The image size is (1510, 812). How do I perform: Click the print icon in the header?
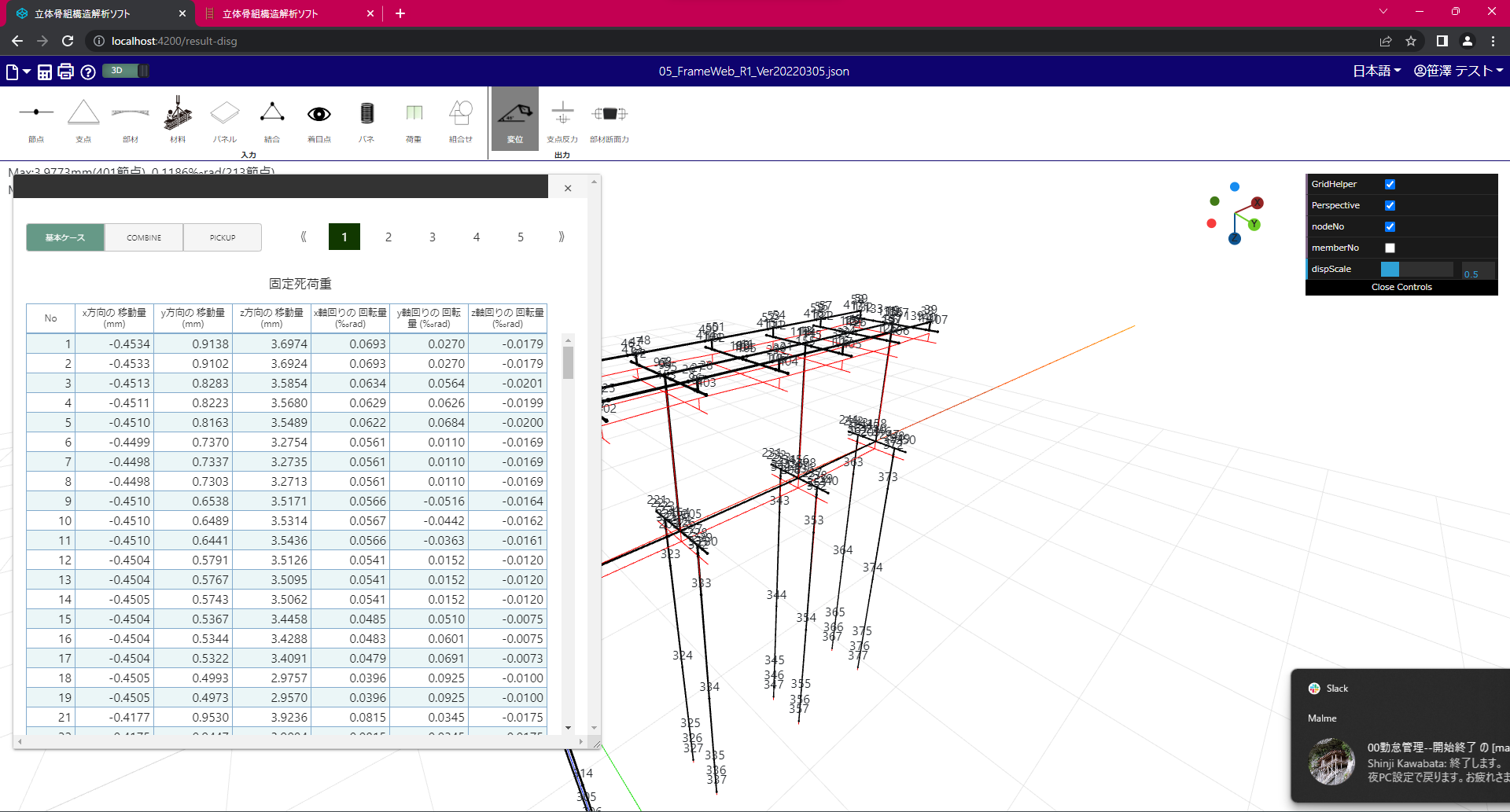pos(65,72)
